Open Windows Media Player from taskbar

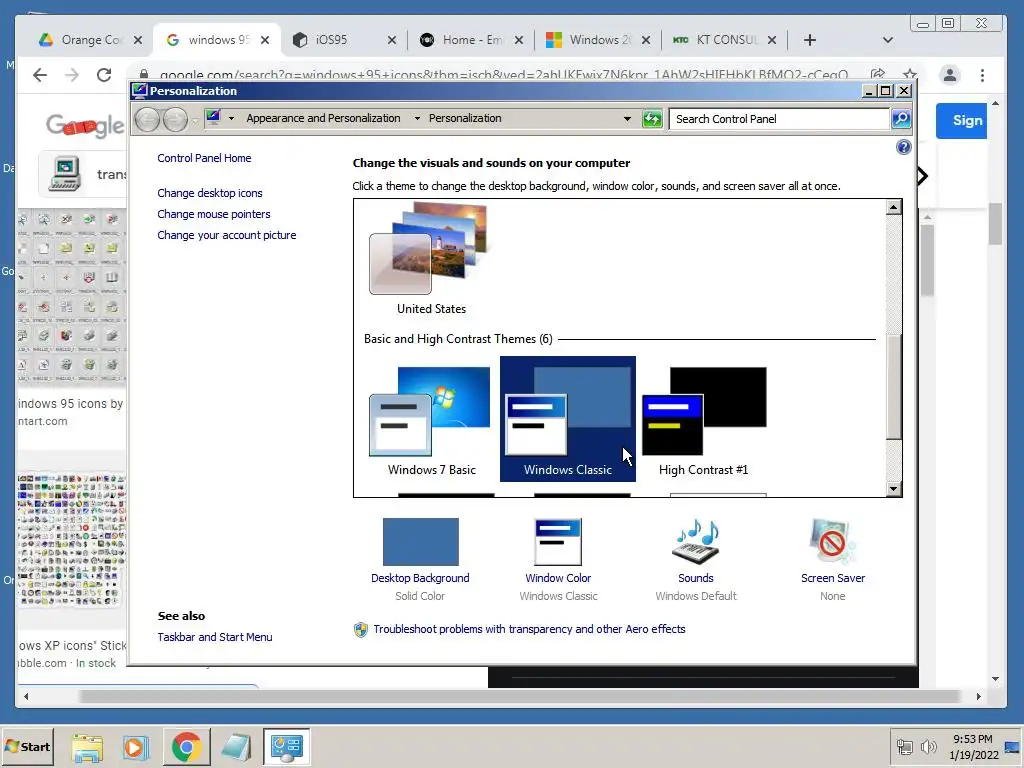[x=135, y=747]
